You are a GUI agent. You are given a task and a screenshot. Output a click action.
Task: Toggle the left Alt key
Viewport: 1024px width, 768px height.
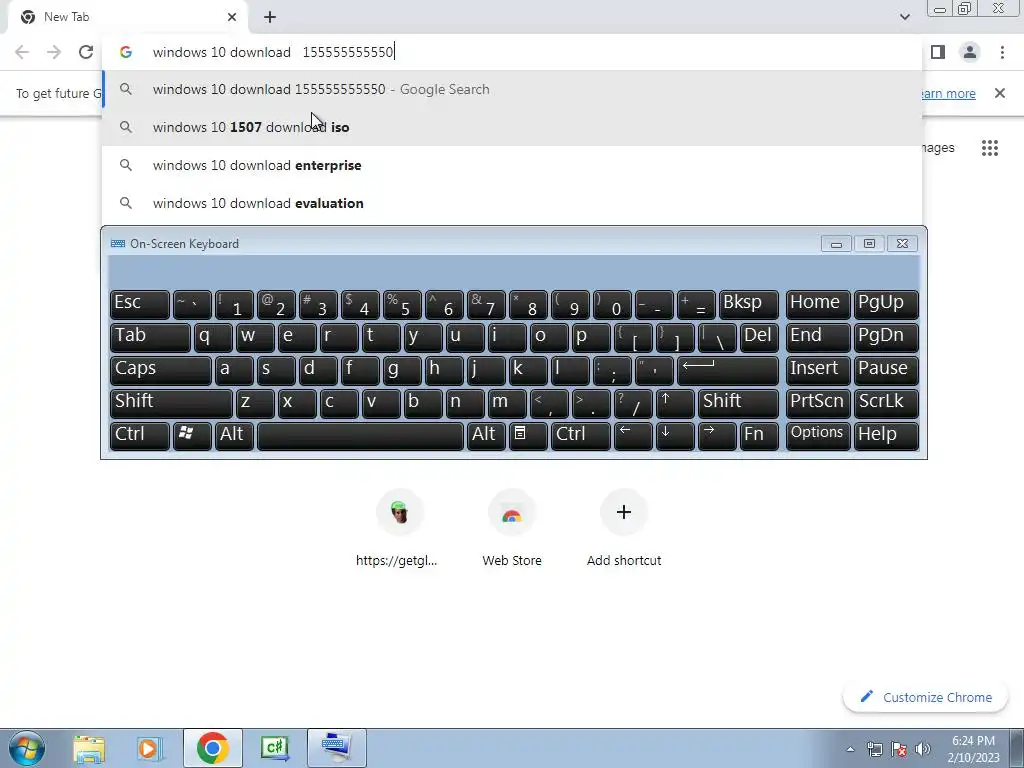pyautogui.click(x=234, y=436)
